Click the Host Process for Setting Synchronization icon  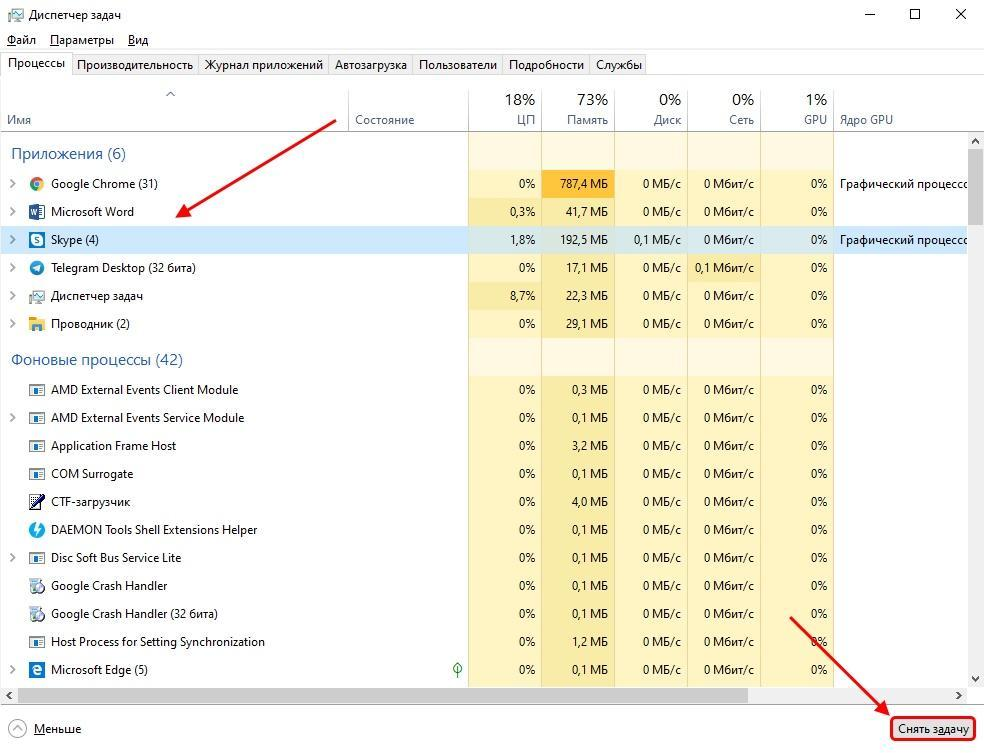(37, 643)
